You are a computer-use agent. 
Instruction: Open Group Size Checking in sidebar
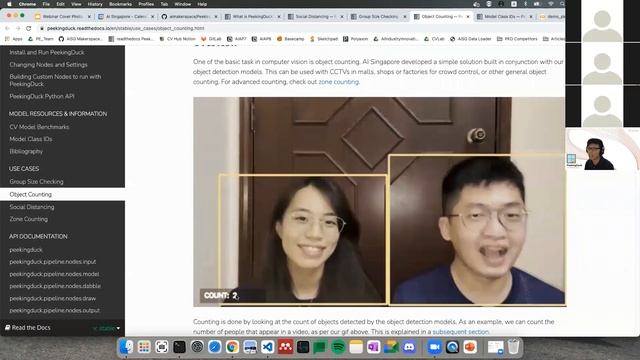(36, 182)
